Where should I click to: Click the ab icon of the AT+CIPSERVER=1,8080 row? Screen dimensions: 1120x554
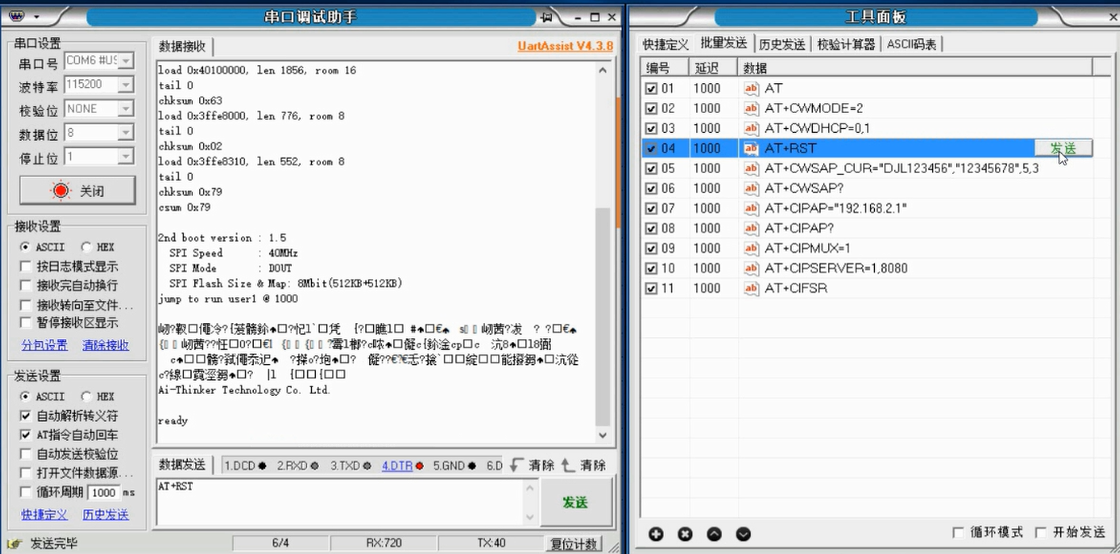click(751, 268)
